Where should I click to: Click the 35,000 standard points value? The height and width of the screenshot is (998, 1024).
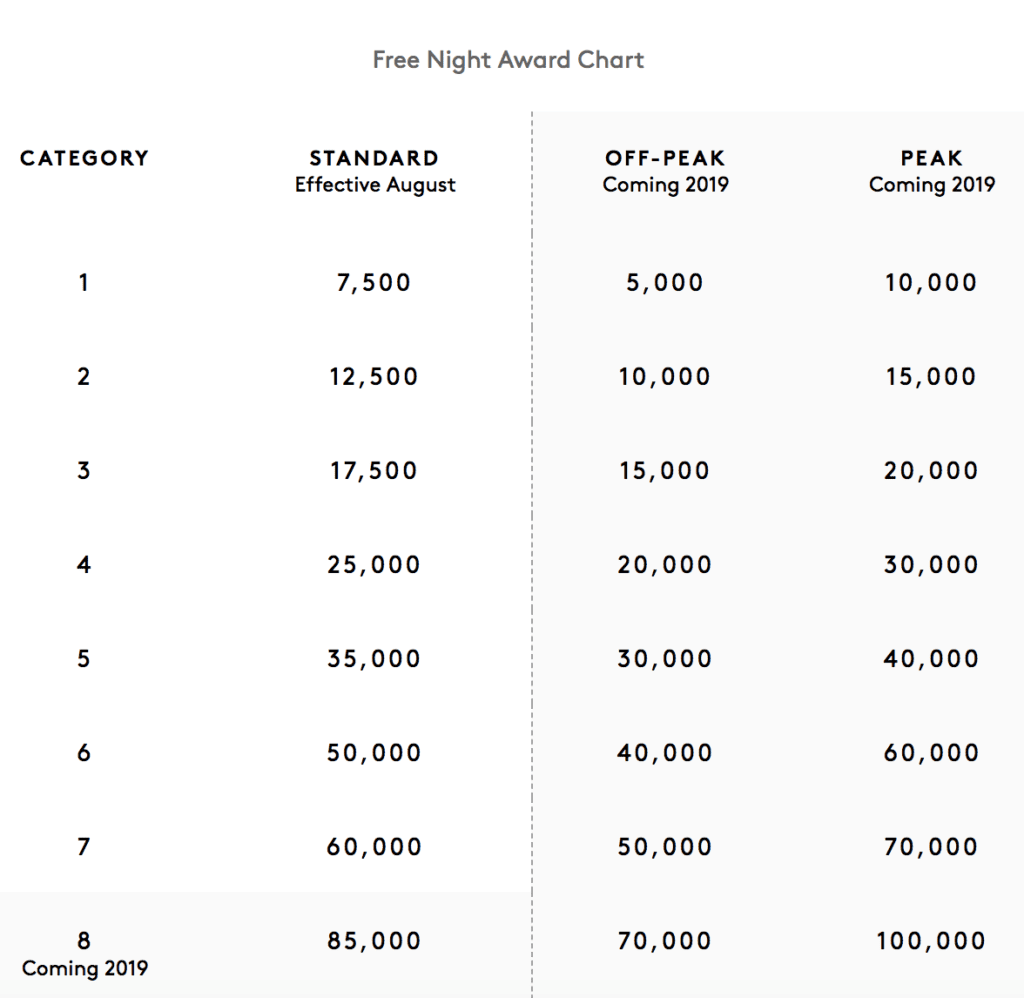[374, 659]
